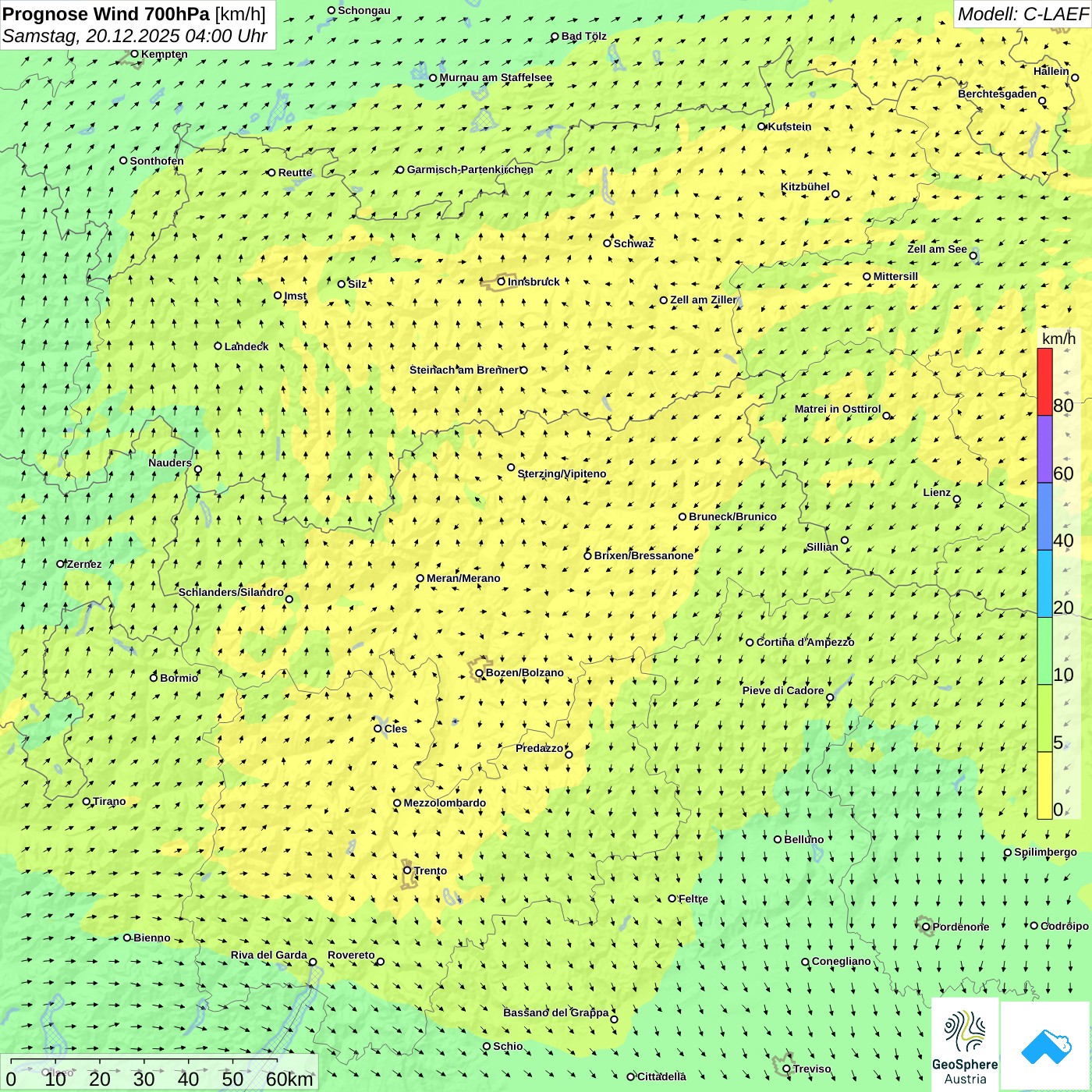Click the Lienz city marker

957,499
